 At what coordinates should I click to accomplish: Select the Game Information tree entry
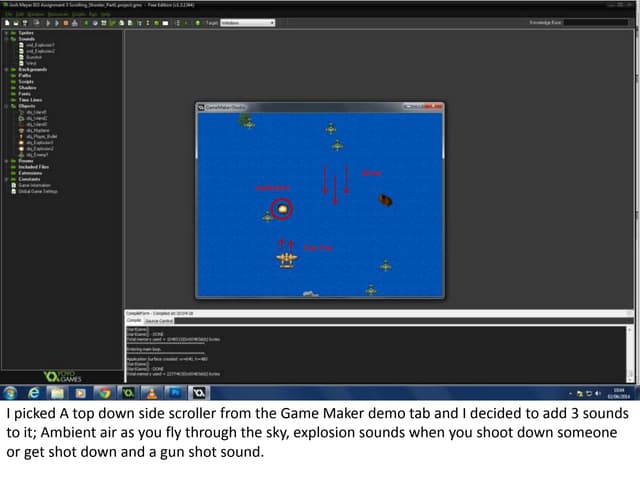point(35,185)
